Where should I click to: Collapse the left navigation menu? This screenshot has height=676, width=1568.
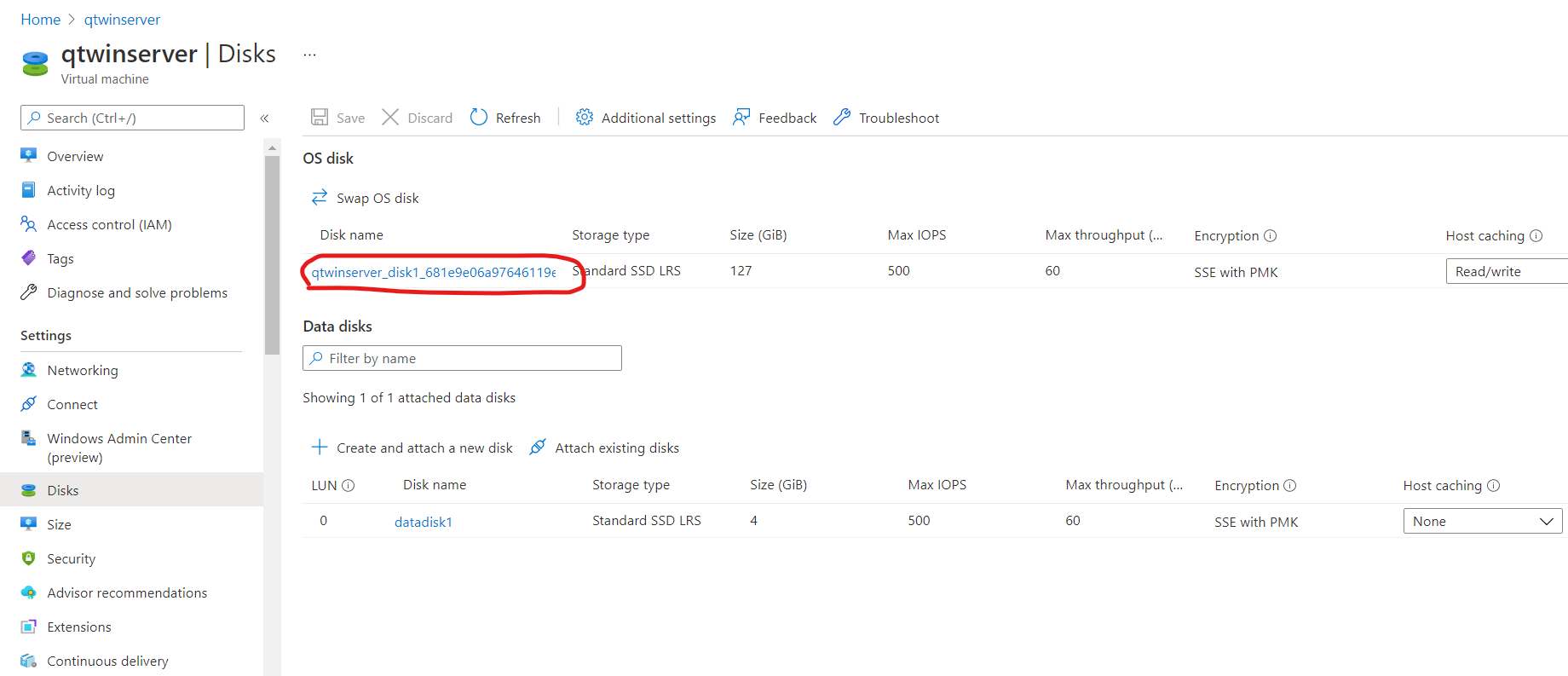[x=264, y=118]
